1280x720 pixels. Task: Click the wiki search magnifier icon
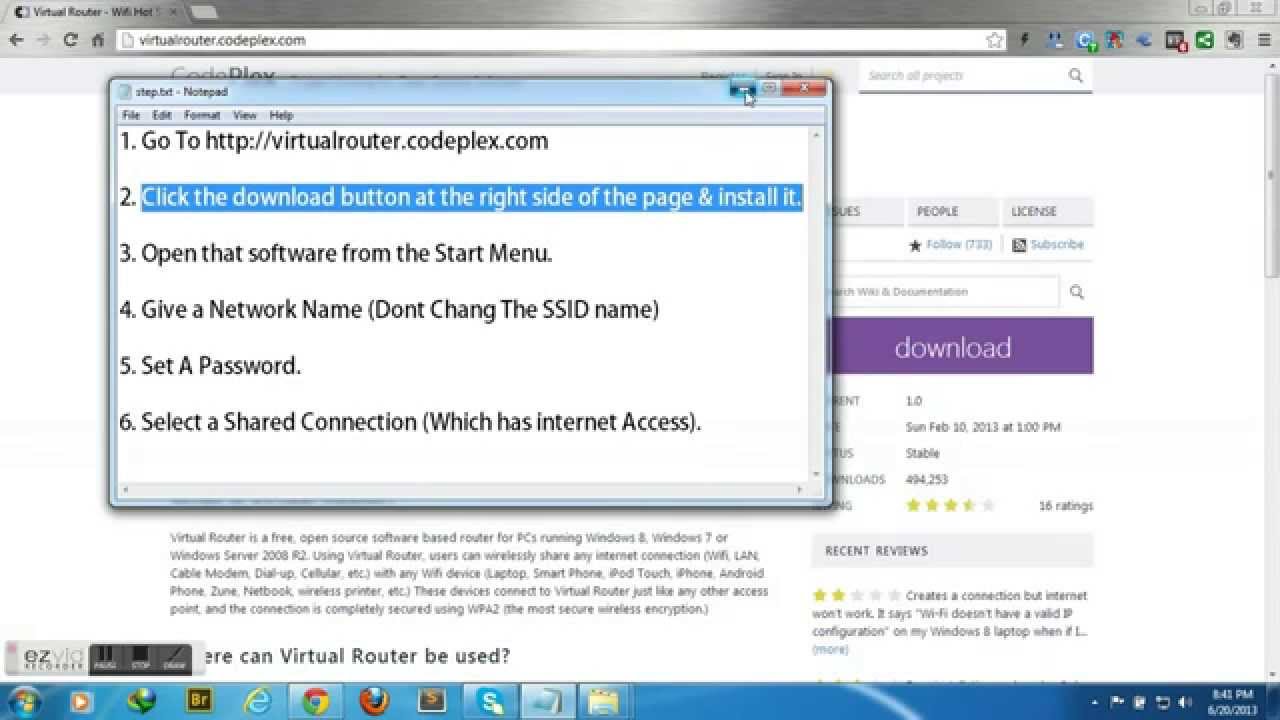1077,292
